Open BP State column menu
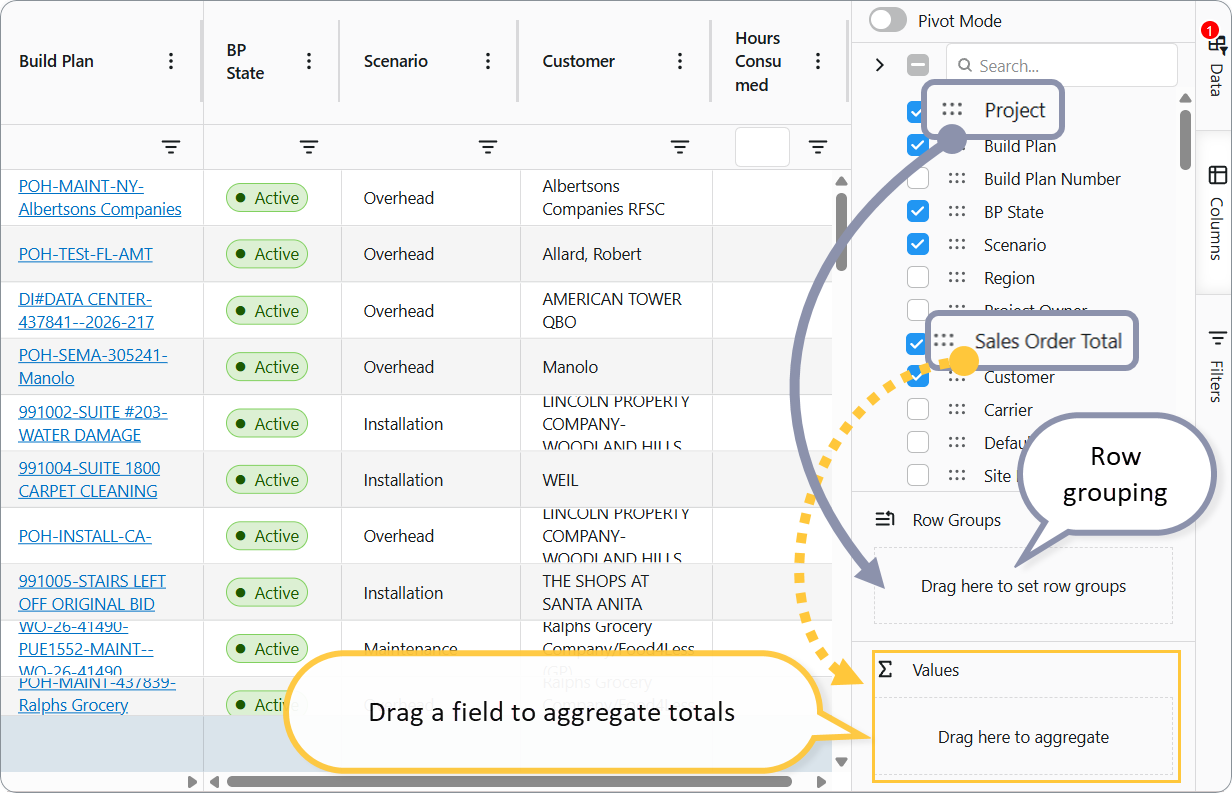The height and width of the screenshot is (793, 1232). (x=309, y=61)
